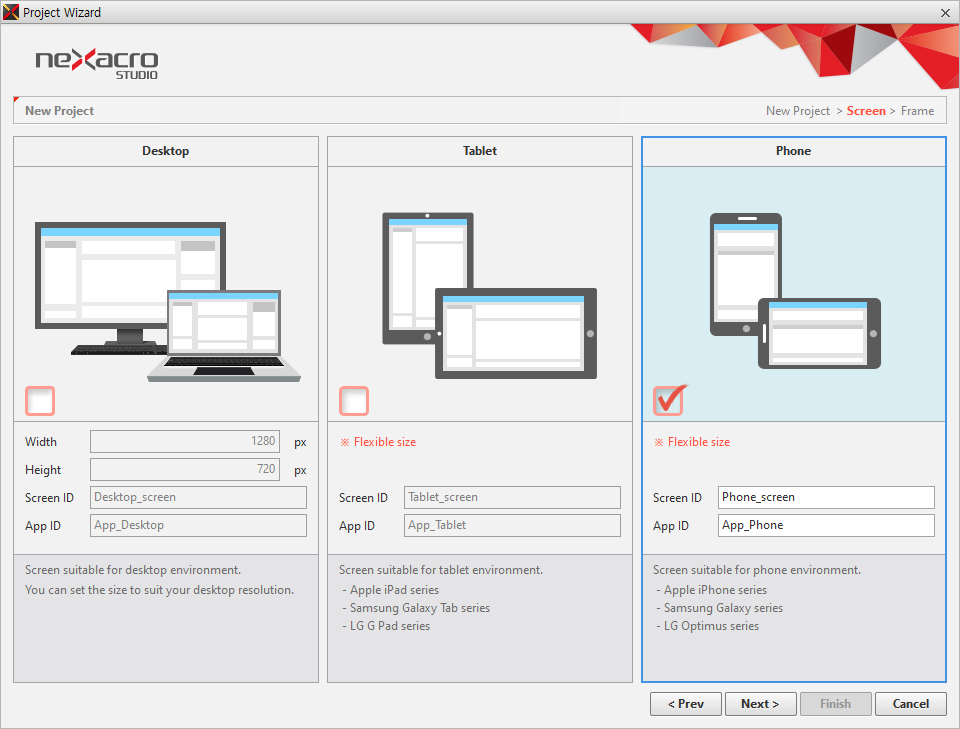Uncheck the Phone screen checkbox
The height and width of the screenshot is (729, 960).
point(668,400)
